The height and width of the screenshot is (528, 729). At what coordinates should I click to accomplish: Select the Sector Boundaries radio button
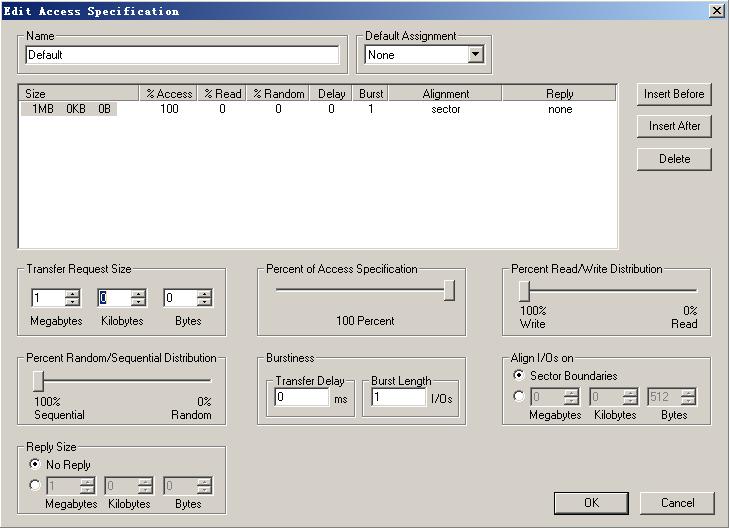(x=518, y=376)
